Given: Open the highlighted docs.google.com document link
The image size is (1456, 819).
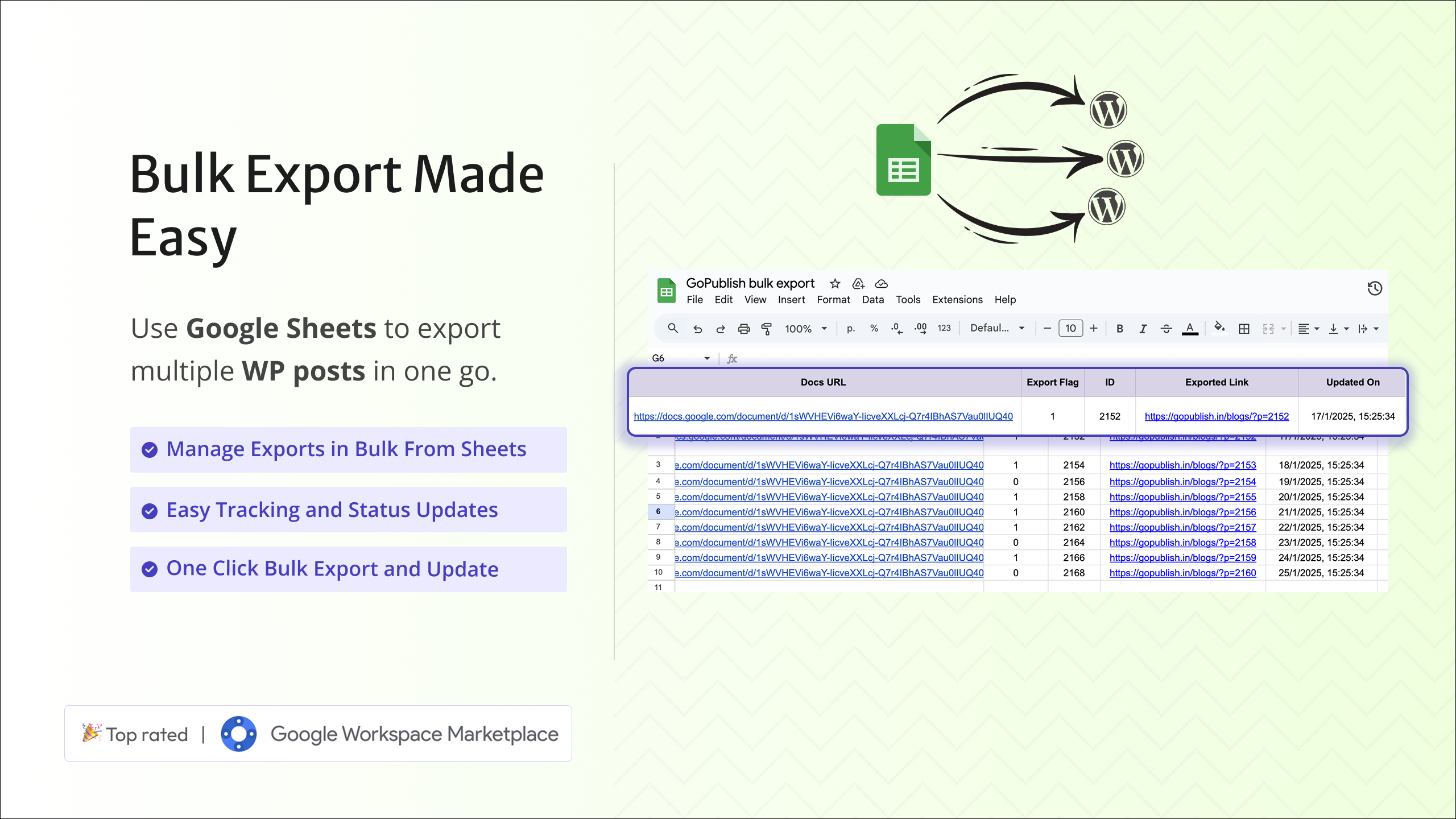Looking at the screenshot, I should [x=823, y=416].
